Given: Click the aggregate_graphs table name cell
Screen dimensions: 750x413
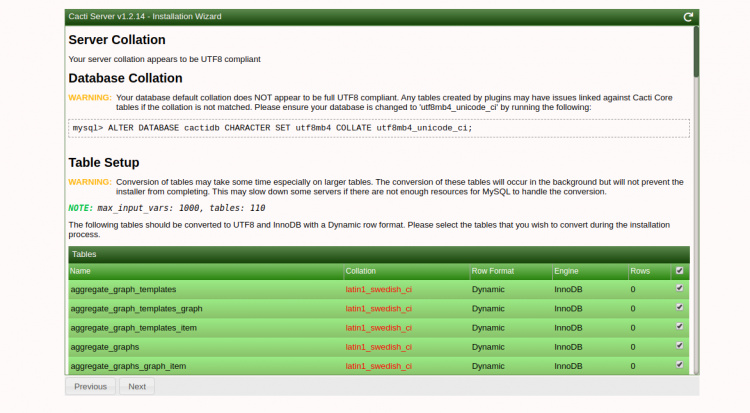Looking at the screenshot, I should (x=105, y=346).
